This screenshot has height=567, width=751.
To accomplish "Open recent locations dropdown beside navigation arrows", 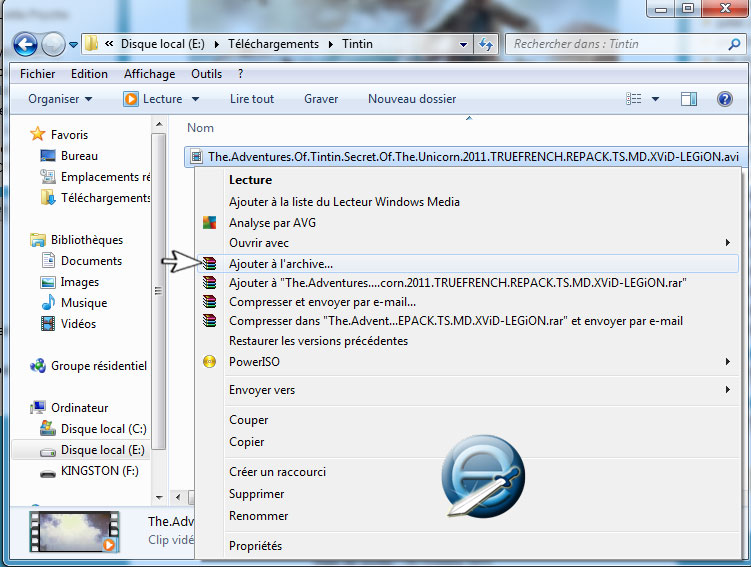I will click(73, 45).
